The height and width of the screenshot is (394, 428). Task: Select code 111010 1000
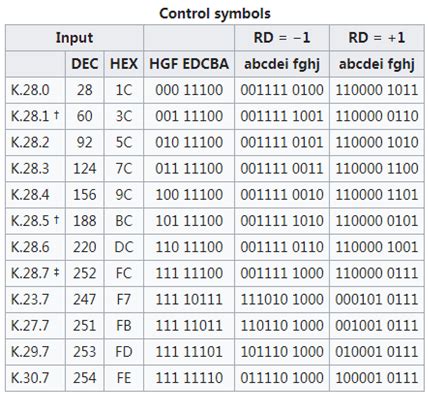[x=282, y=299]
